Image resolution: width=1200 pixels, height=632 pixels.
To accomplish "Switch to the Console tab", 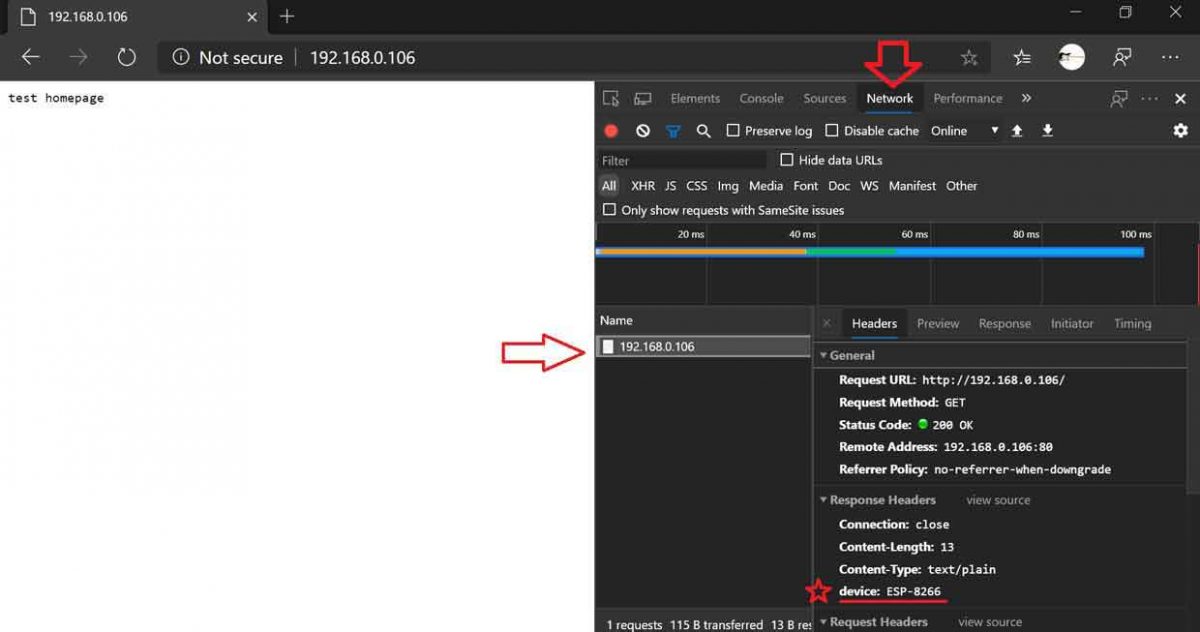I will click(761, 99).
